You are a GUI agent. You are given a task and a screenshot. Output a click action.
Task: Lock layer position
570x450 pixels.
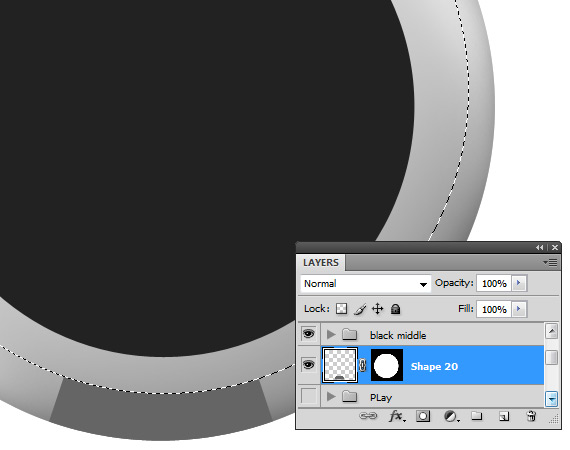pos(378,309)
